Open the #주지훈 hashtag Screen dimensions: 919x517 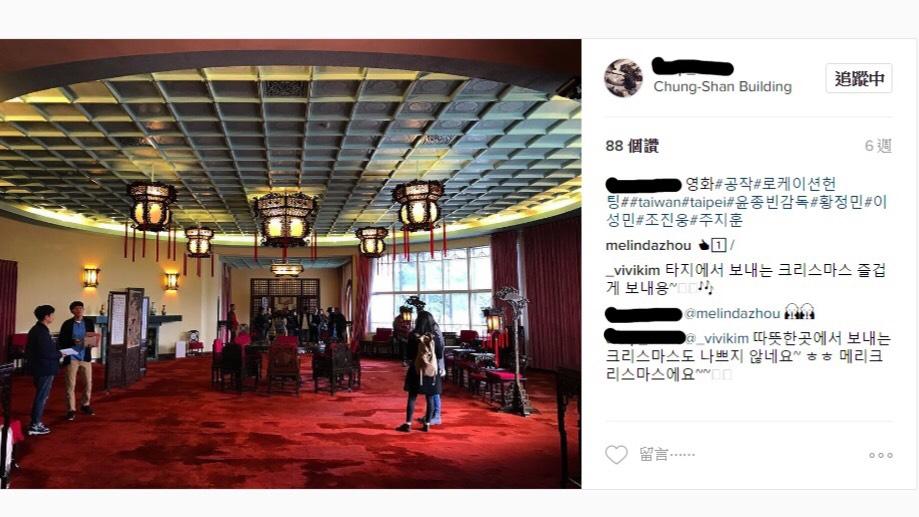click(717, 220)
